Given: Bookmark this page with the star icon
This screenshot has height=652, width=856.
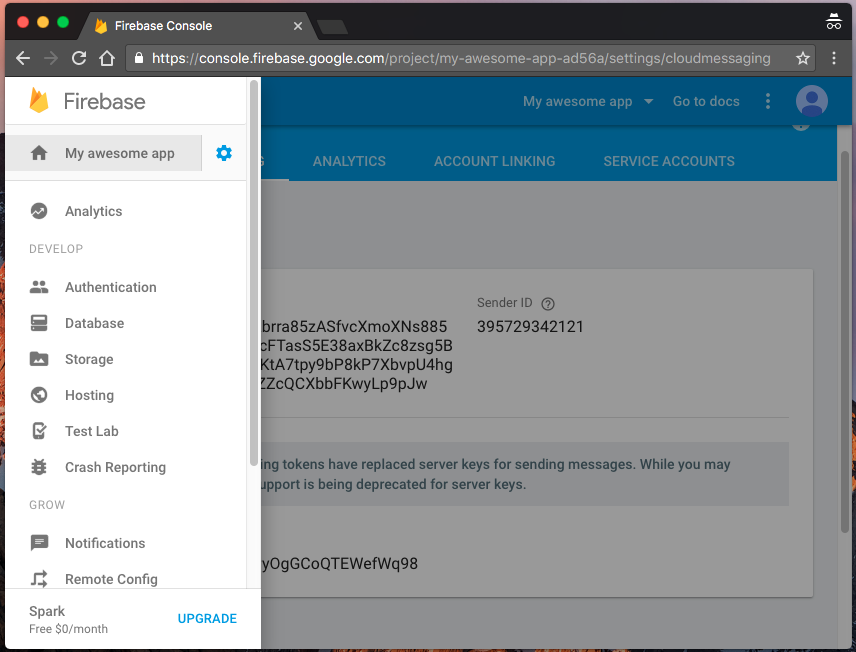Looking at the screenshot, I should (x=802, y=58).
